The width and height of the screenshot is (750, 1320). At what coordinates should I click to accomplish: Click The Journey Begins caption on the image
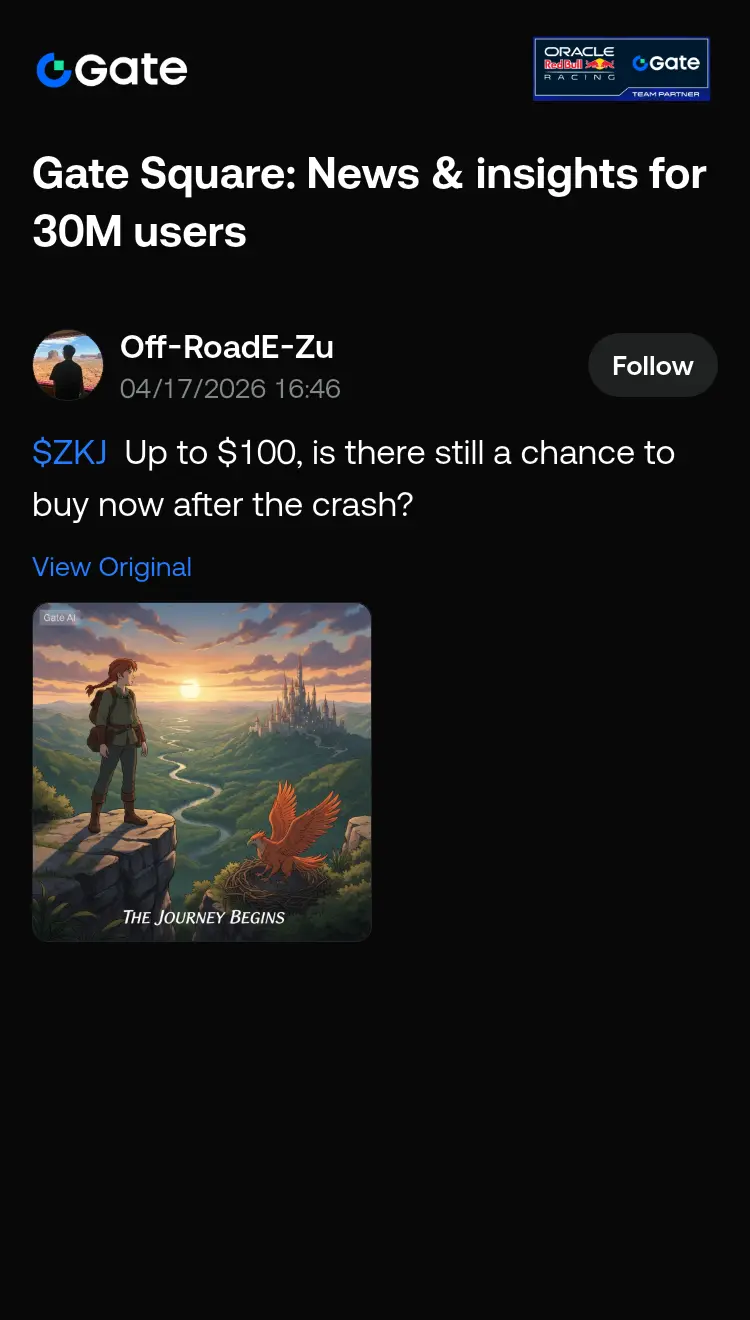[204, 917]
